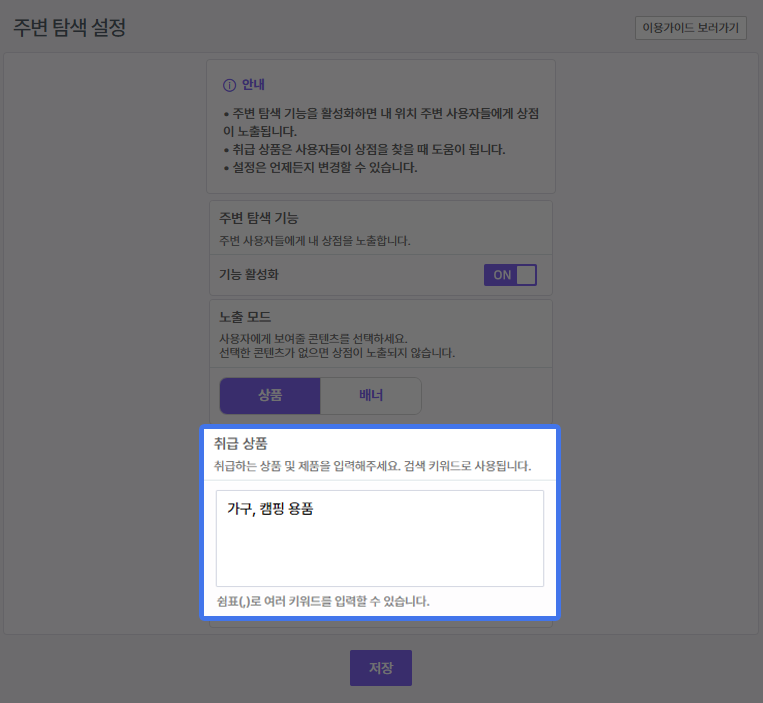
Task: Click the 노출 모드 section heading
Action: (x=245, y=317)
